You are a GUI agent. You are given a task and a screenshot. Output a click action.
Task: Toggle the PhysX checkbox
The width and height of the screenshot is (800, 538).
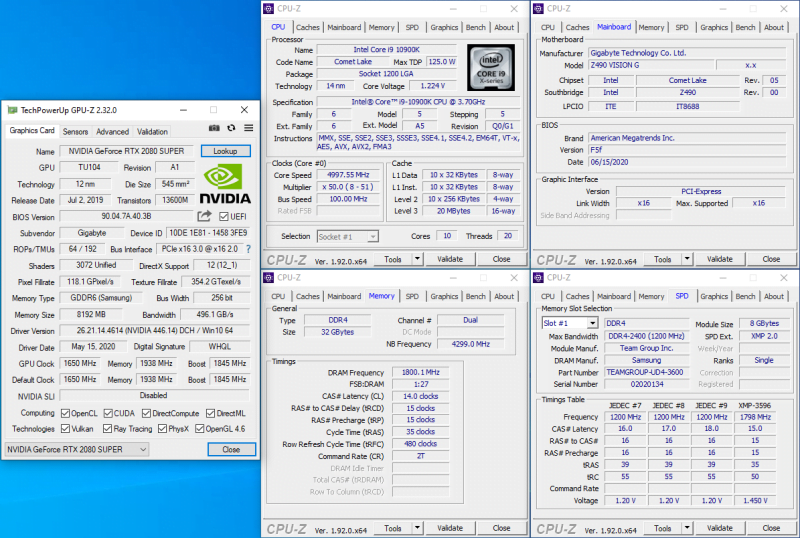coord(162,428)
